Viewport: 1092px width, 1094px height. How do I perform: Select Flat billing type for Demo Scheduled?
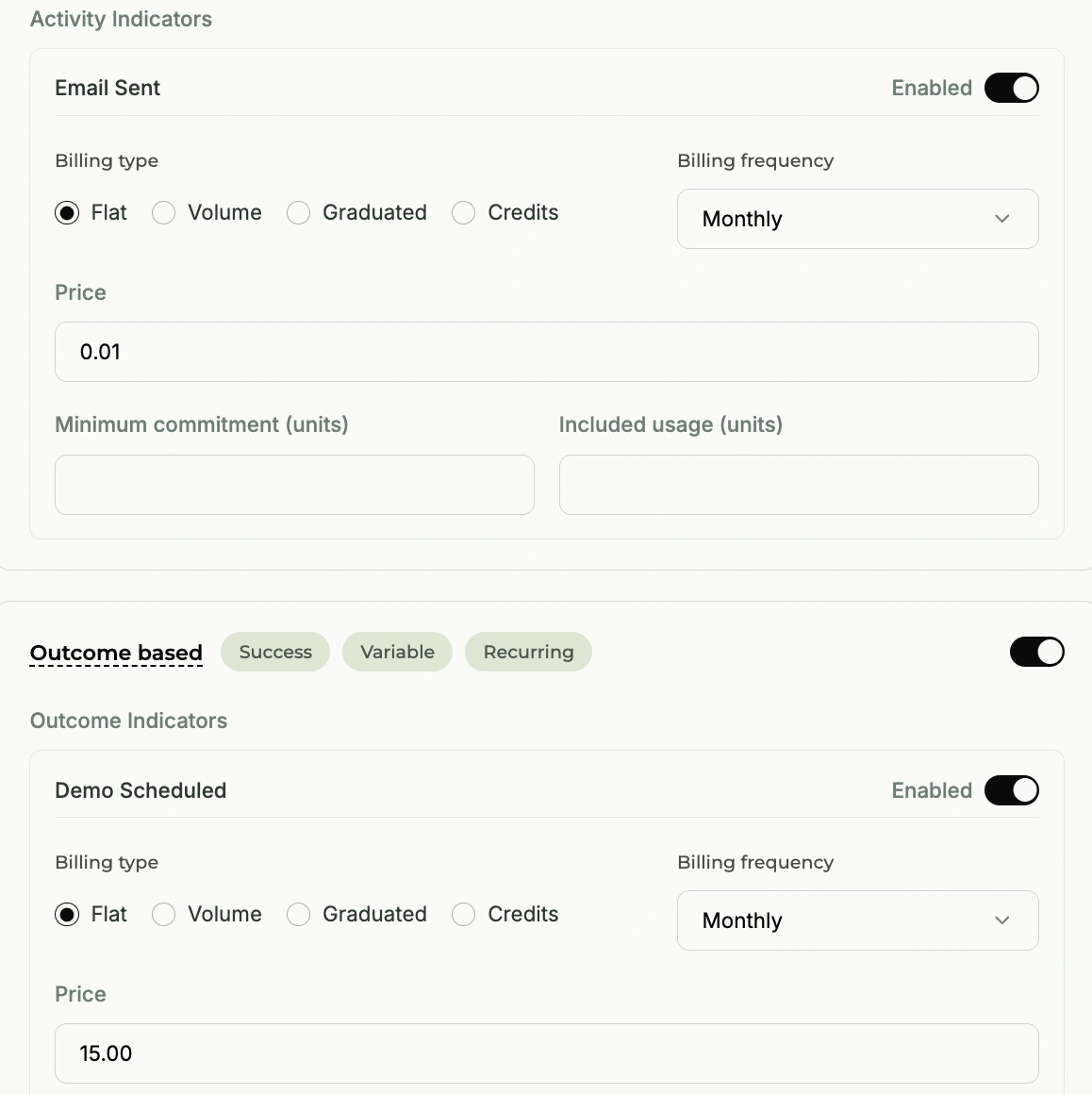pyautogui.click(x=67, y=914)
